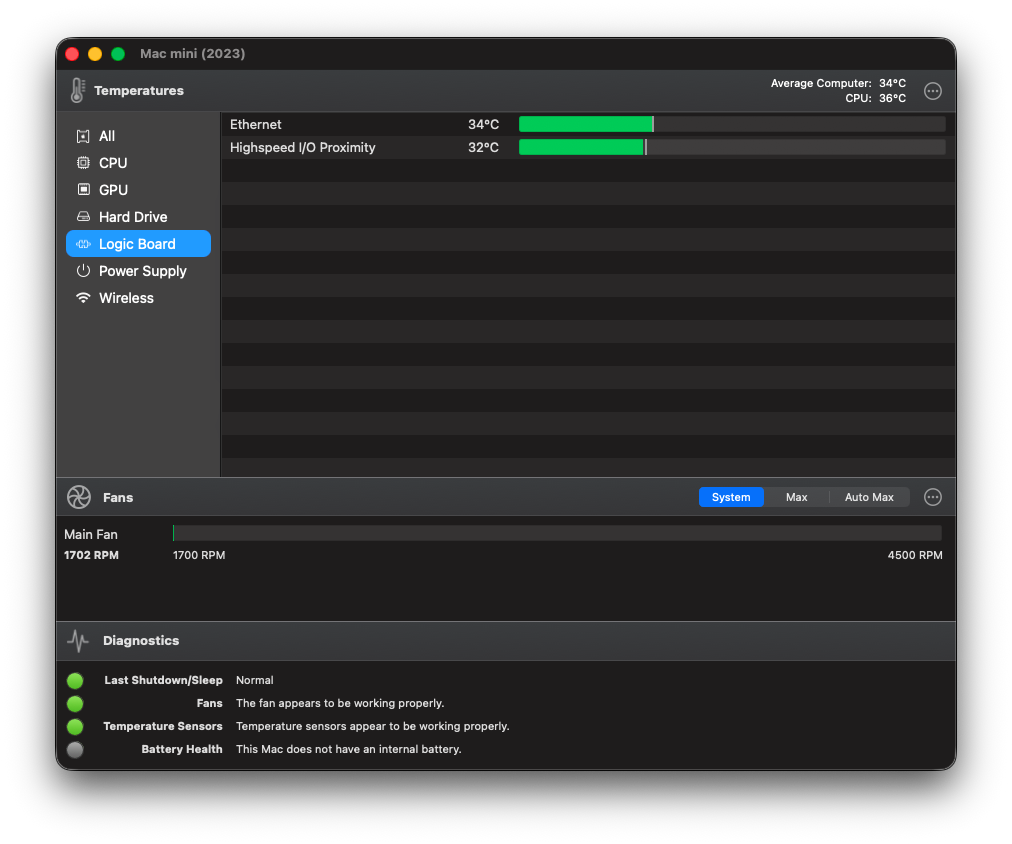Click the Wireless wifi icon

[83, 297]
